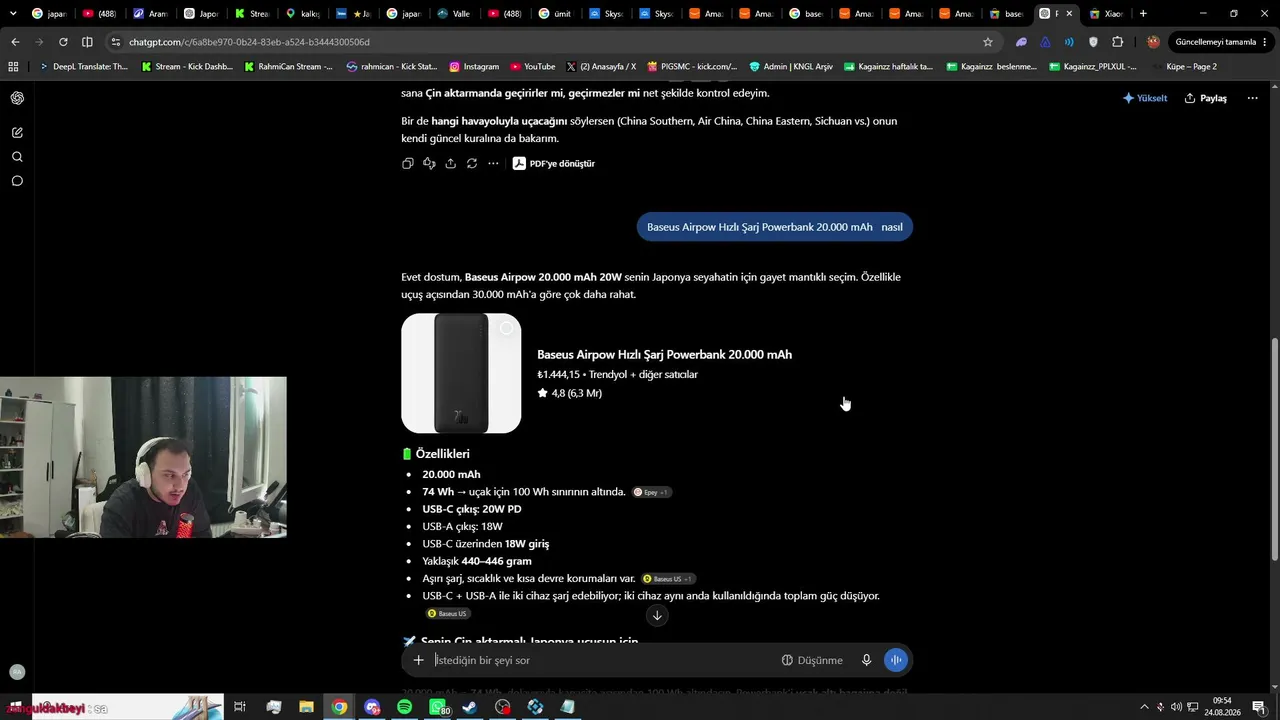The height and width of the screenshot is (720, 1280).
Task: Open the Baseus US +1 source chip
Action: (x=668, y=579)
